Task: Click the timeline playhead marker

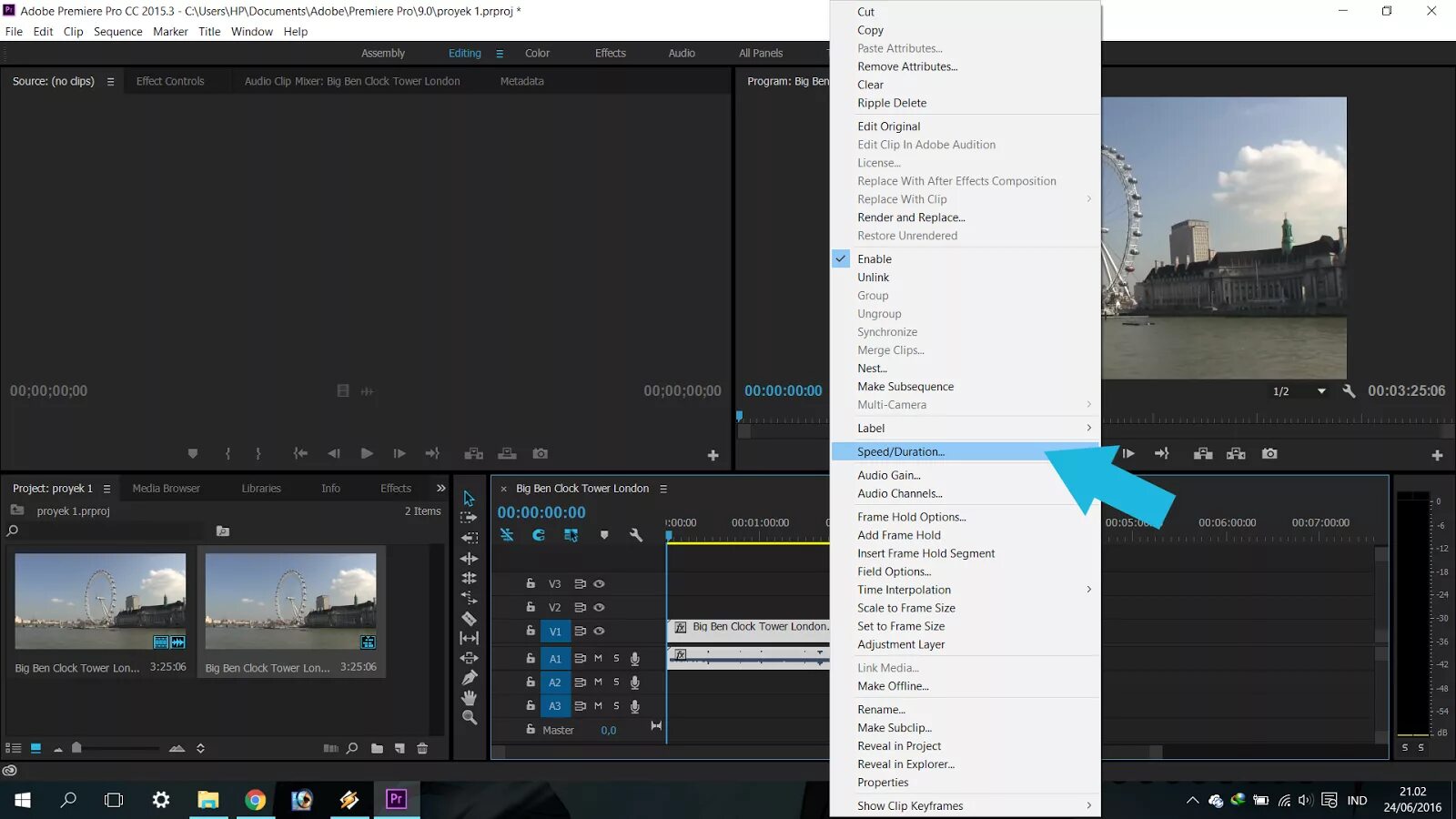Action: point(669,535)
